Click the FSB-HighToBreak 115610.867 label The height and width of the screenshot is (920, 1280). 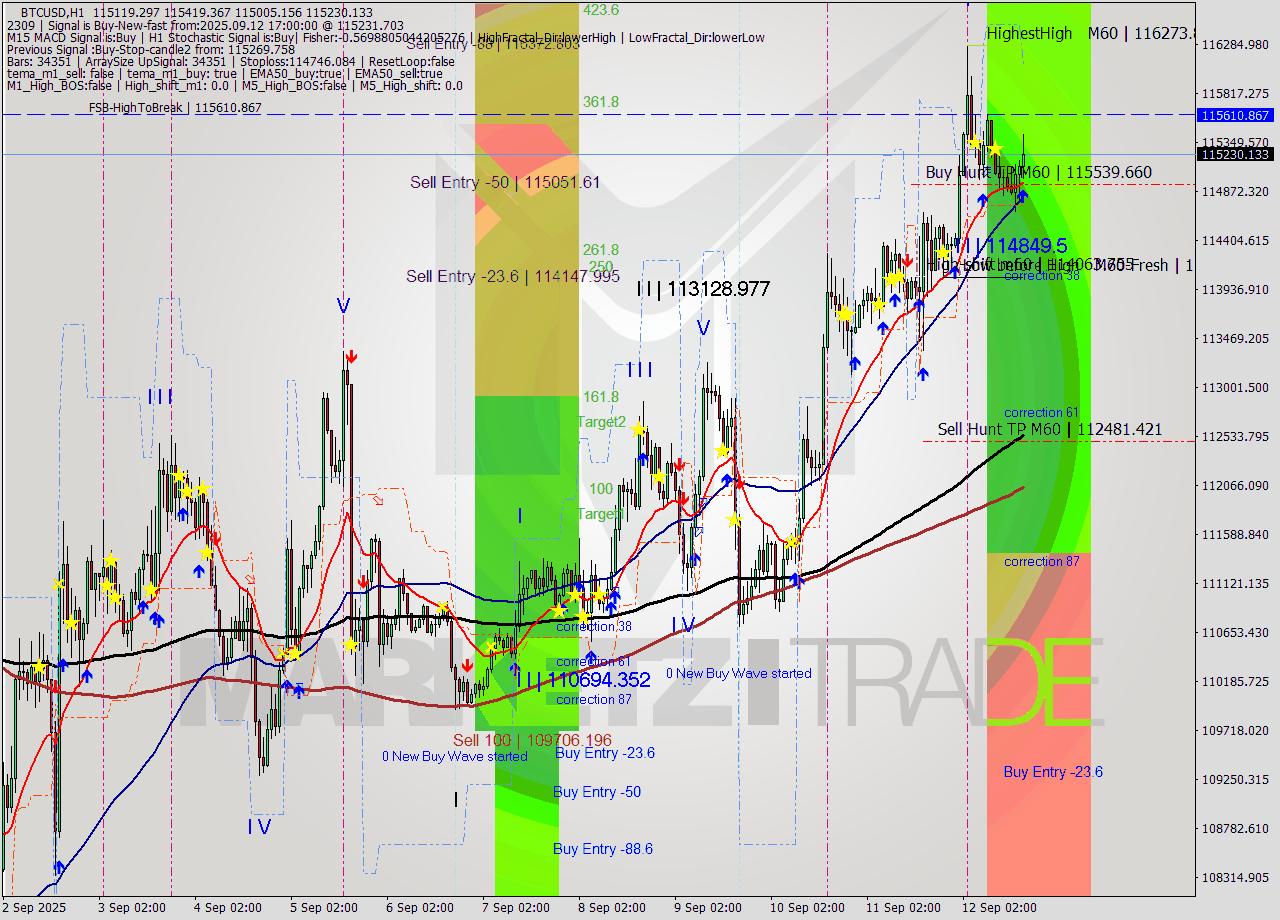175,107
